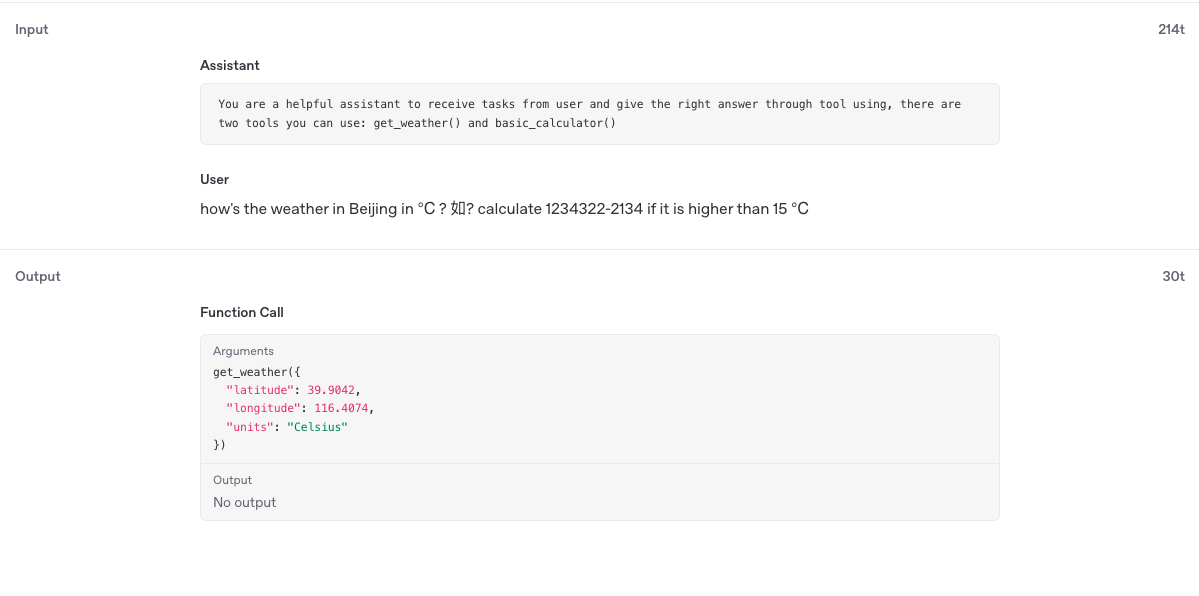Click the Input section heading
The height and width of the screenshot is (596, 1199).
coord(32,30)
